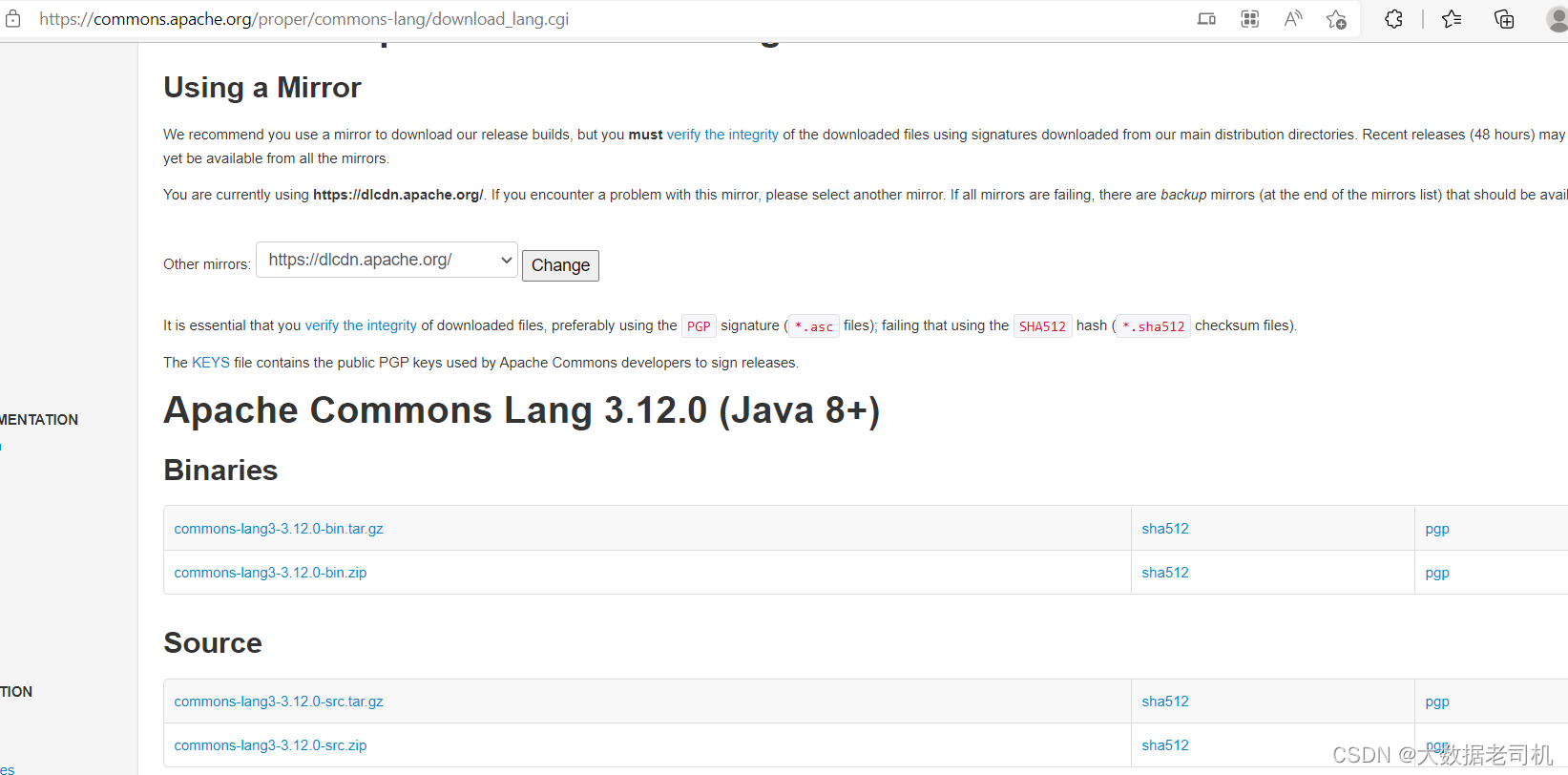Add page to favorites star icon
The image size is (1568, 775).
1336,19
